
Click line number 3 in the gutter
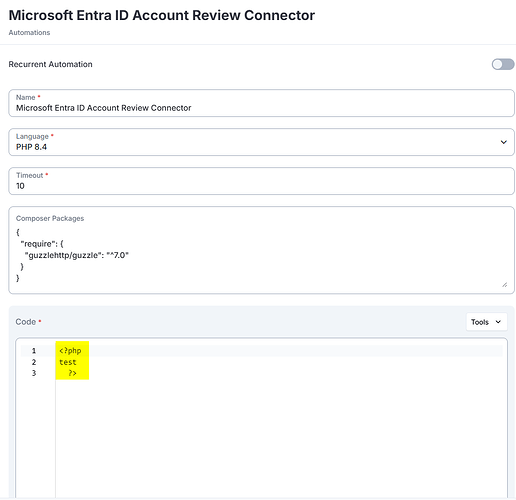[x=34, y=373]
